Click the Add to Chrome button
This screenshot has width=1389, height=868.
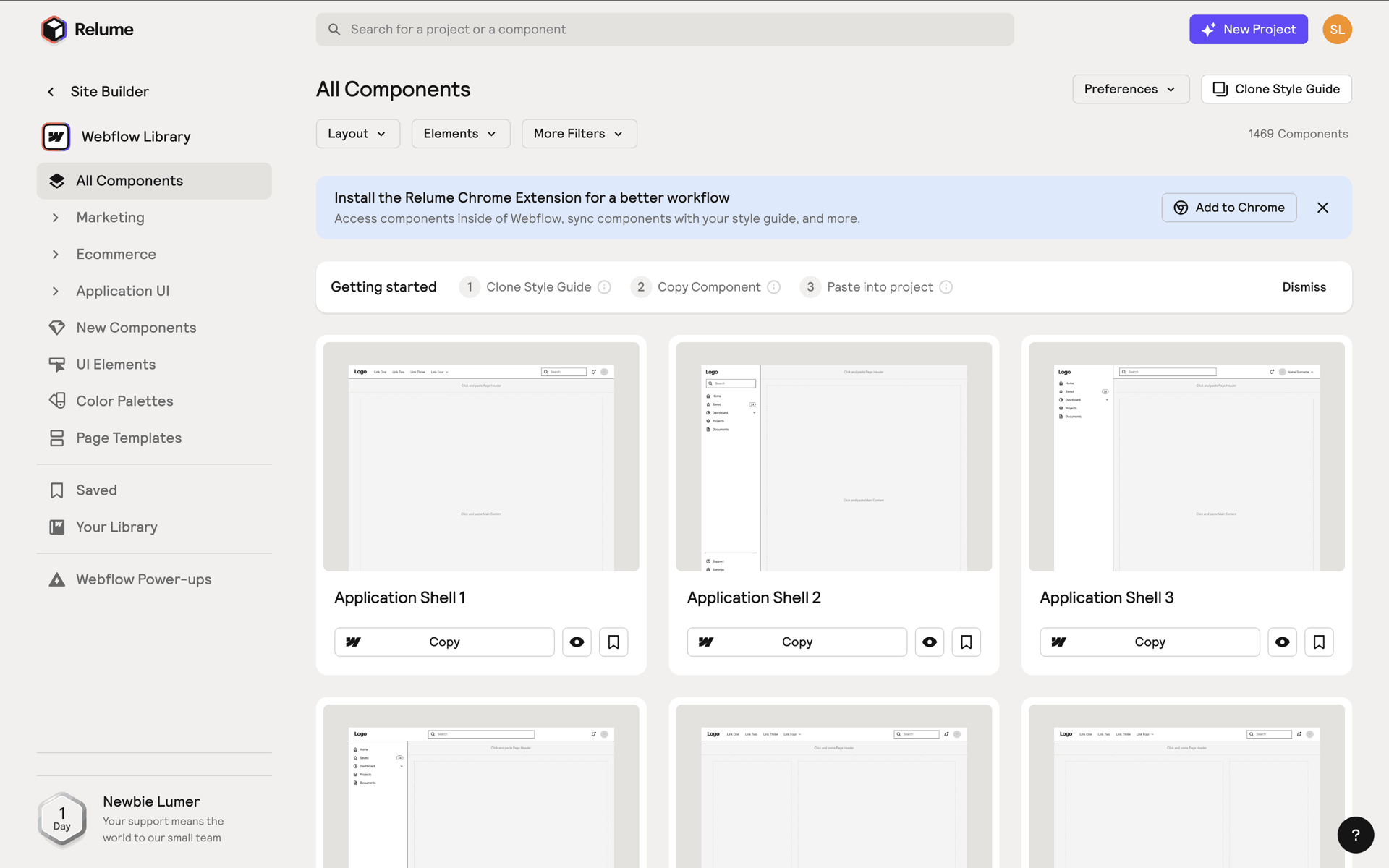[x=1228, y=208]
